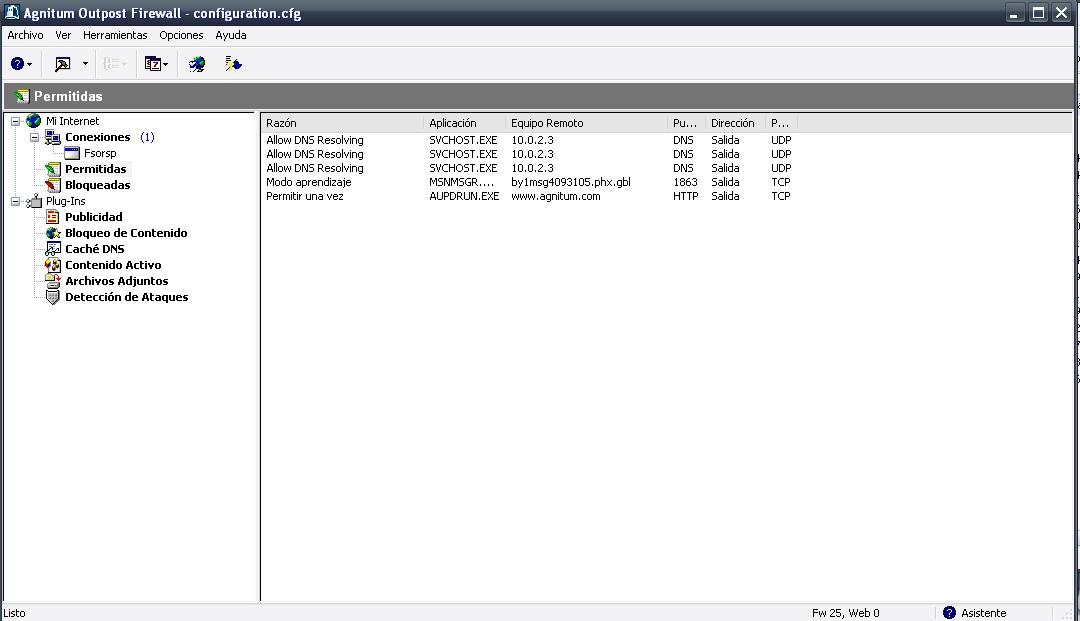Screen dimensions: 1080x621
Task: Open the dropdown arrow beside the hammer icon
Action: (85, 64)
